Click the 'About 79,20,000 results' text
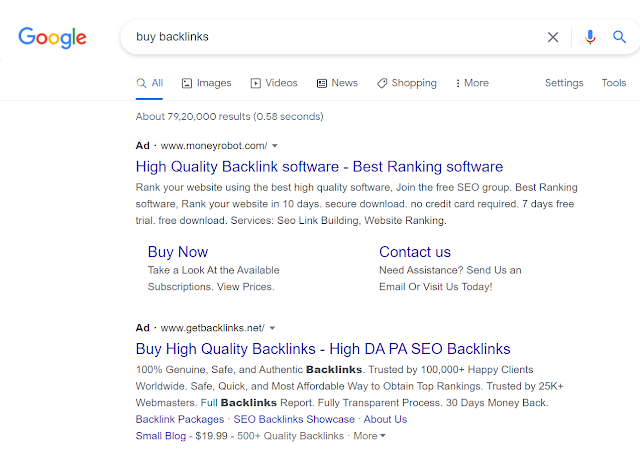Viewport: 640px width, 460px height. click(229, 116)
